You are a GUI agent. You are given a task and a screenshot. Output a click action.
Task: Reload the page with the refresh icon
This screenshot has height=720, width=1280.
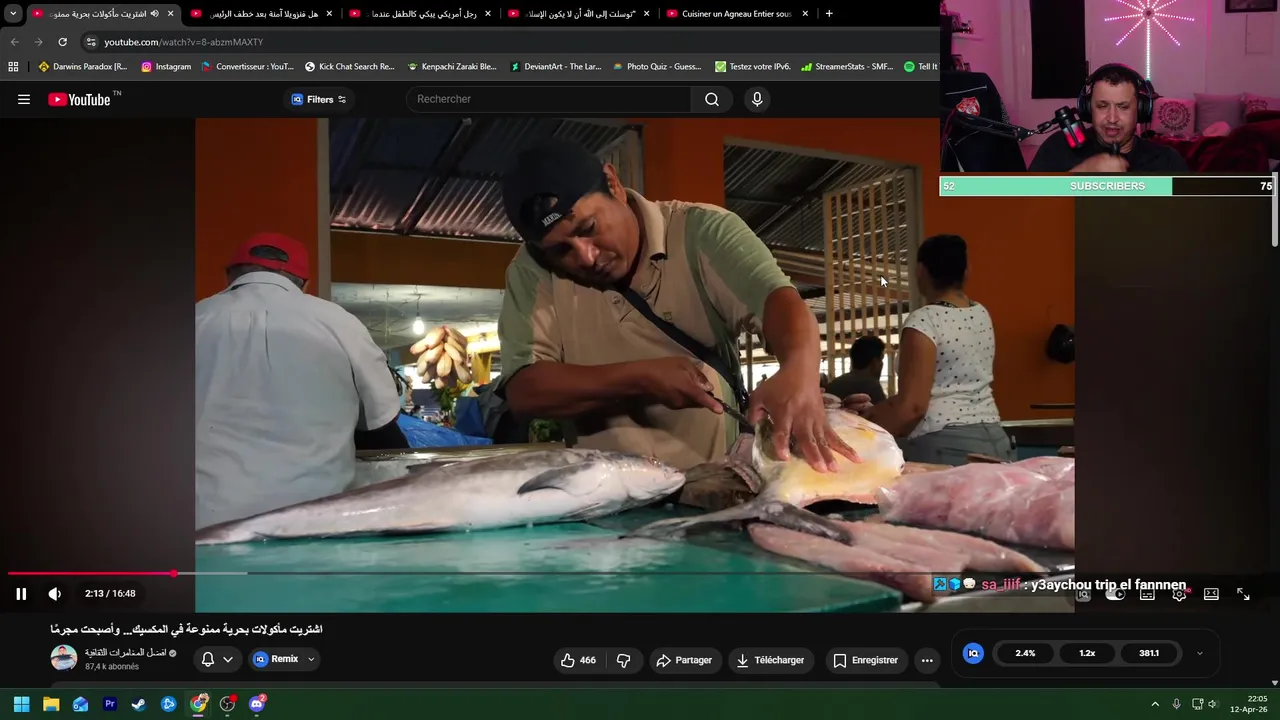(x=62, y=42)
